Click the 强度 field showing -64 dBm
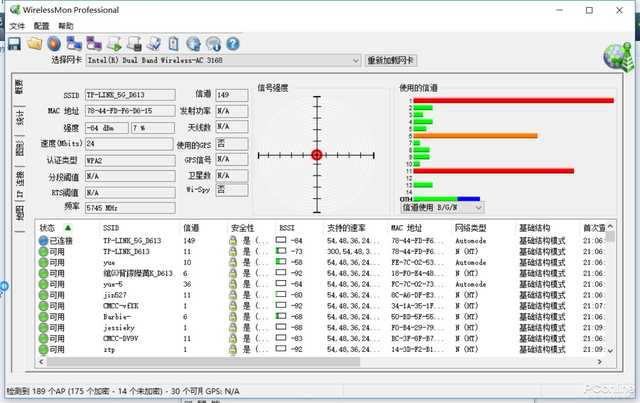Image resolution: width=640 pixels, height=403 pixels. (107, 128)
